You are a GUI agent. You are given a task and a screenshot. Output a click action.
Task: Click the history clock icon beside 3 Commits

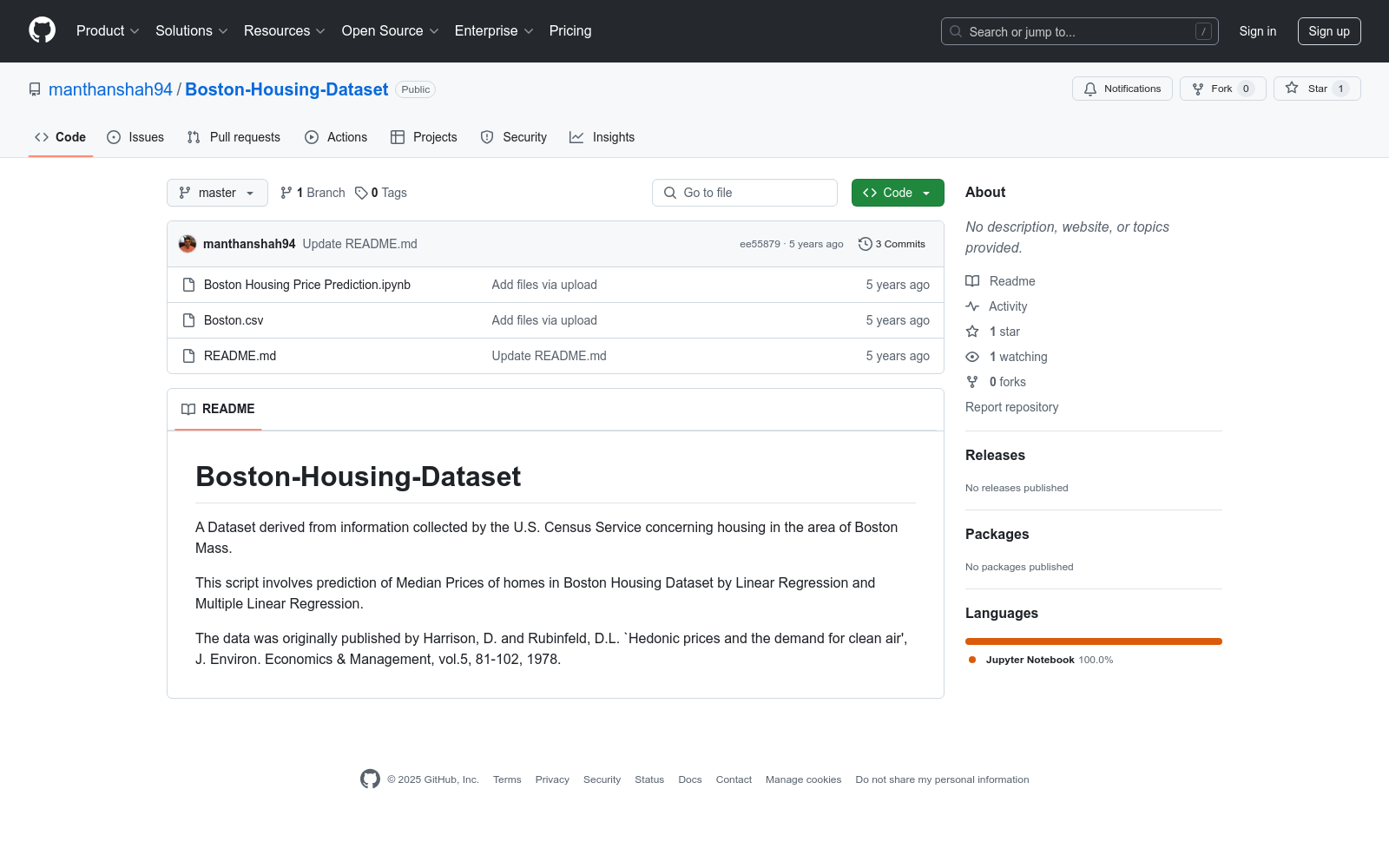point(865,244)
